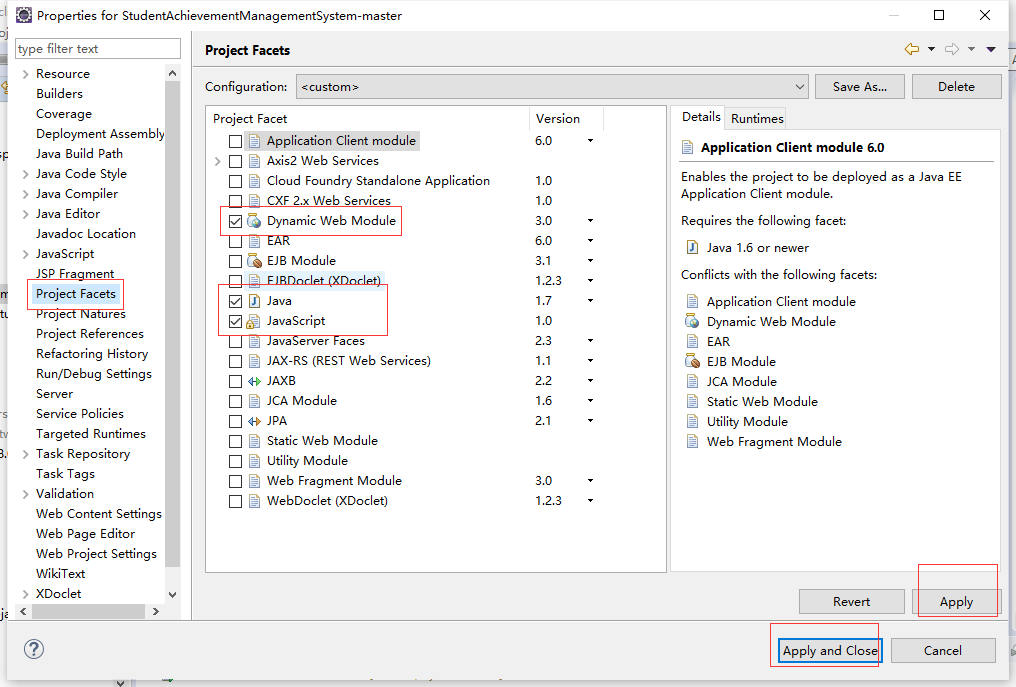Click the type filter text field
The width and height of the screenshot is (1016, 687).
tap(98, 49)
